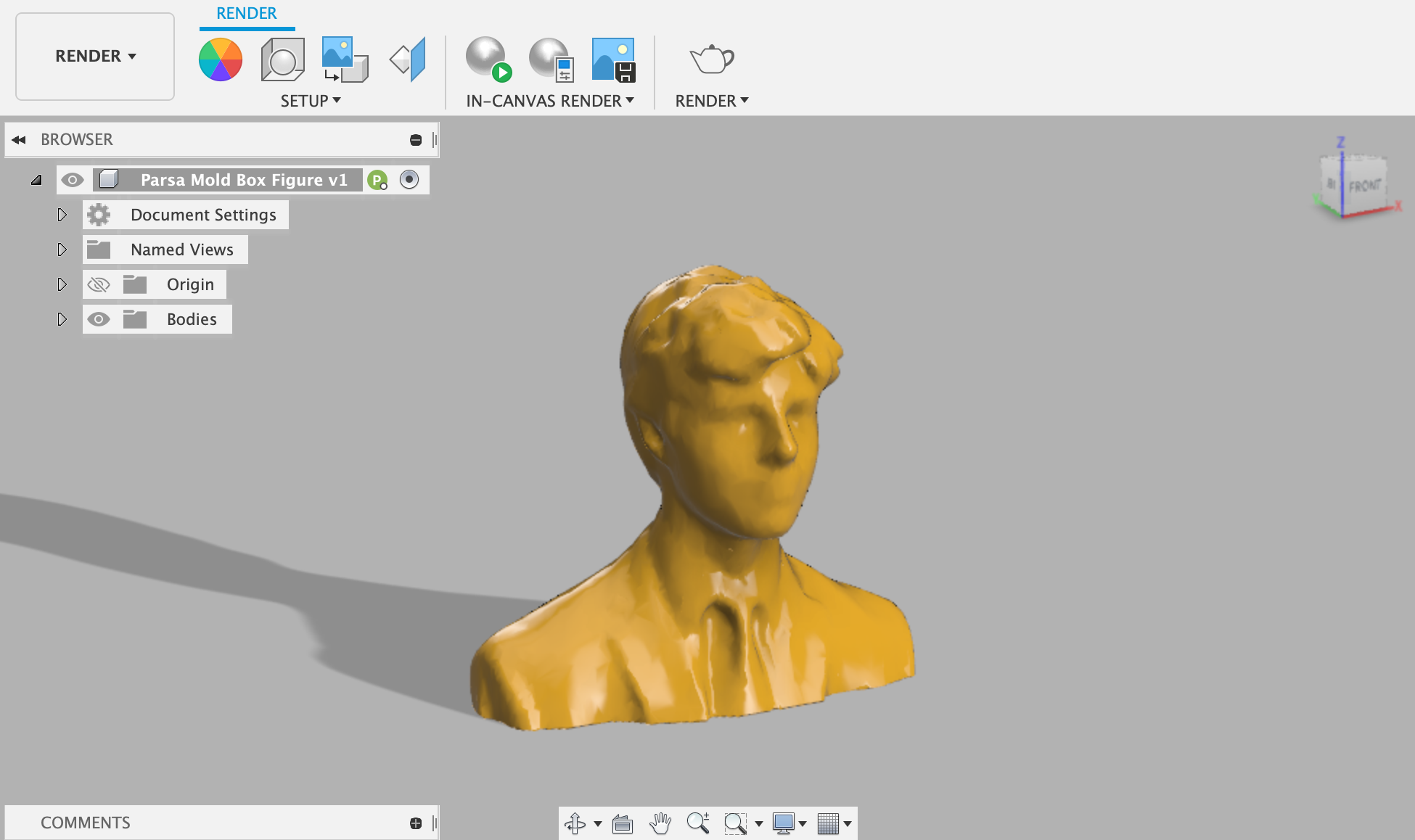Click the Scene Settings icon
This screenshot has width=1415, height=840.
[x=282, y=59]
